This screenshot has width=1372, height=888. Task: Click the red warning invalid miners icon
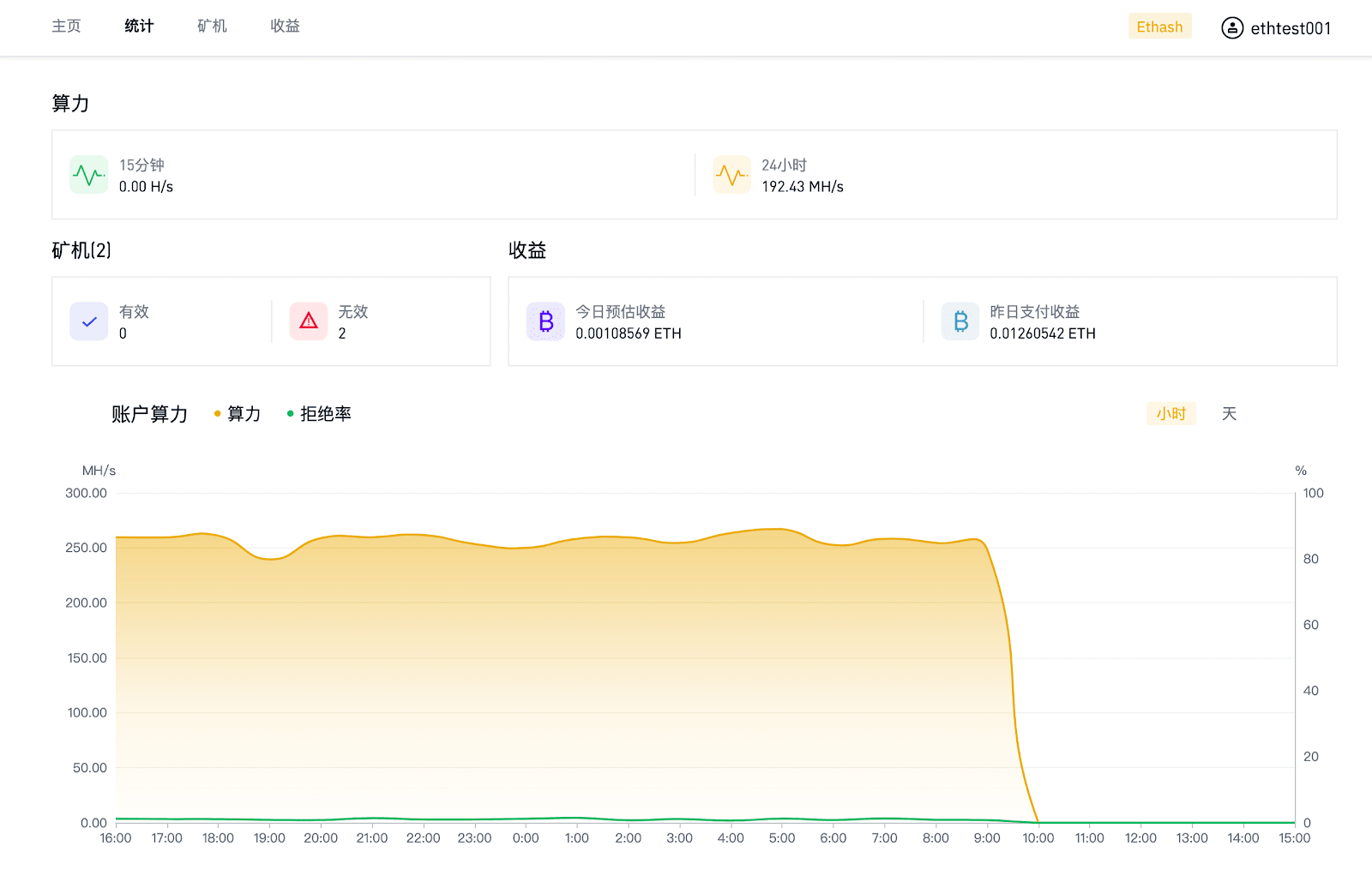309,321
